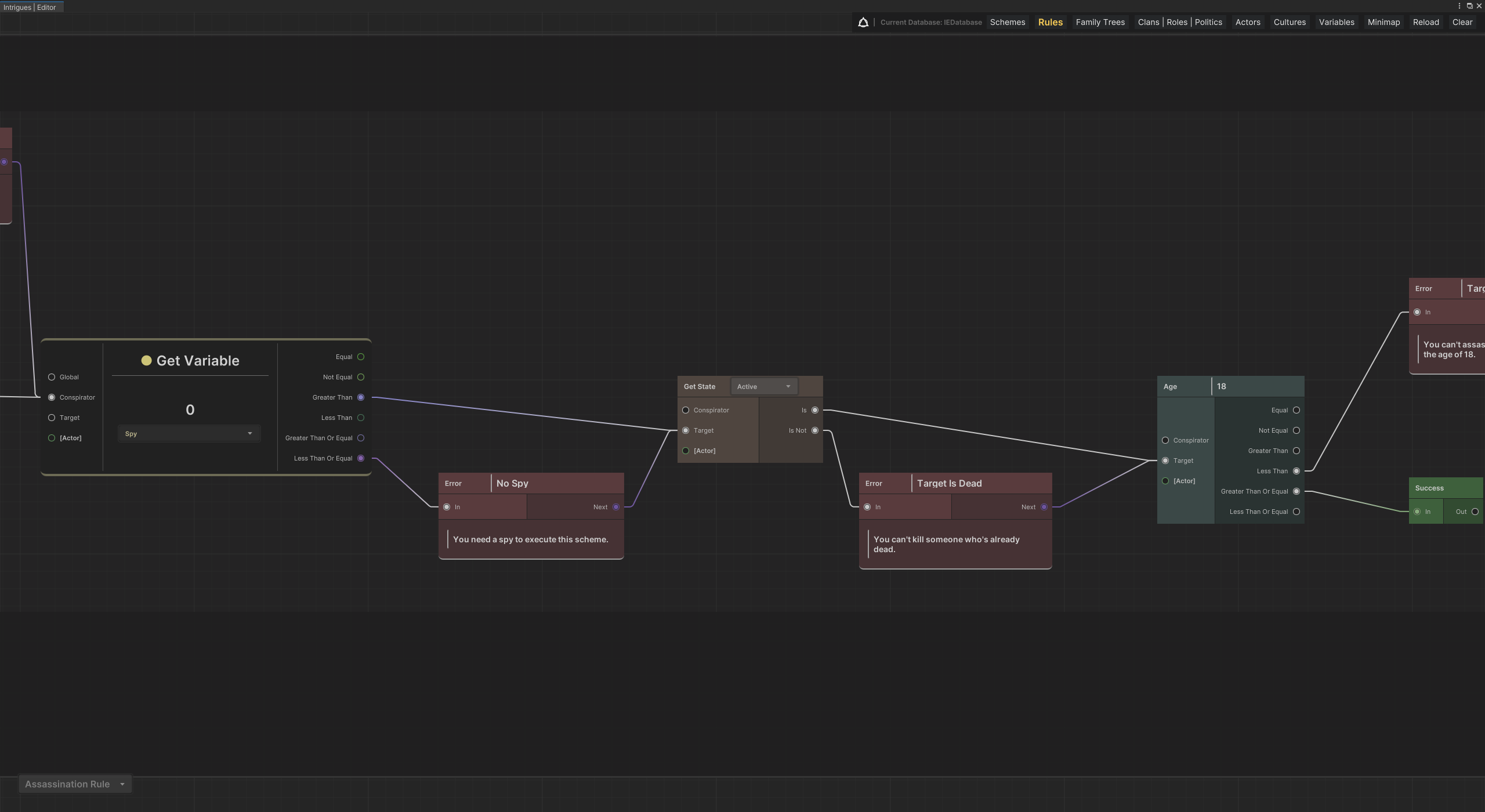Click Is Not output port on Get State
The height and width of the screenshot is (812, 1485).
point(815,430)
